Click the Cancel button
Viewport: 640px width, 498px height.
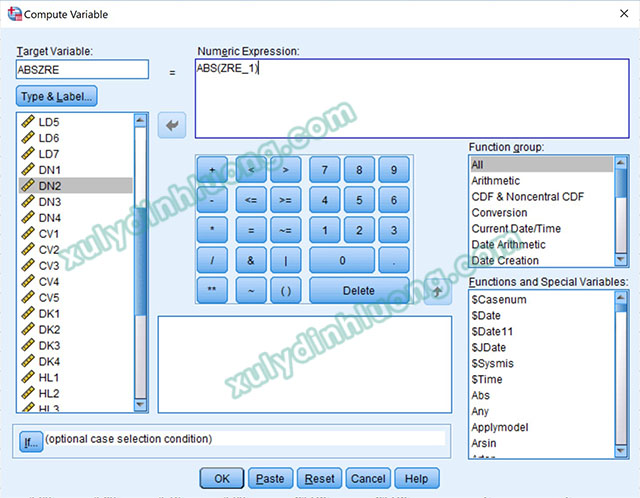click(368, 478)
